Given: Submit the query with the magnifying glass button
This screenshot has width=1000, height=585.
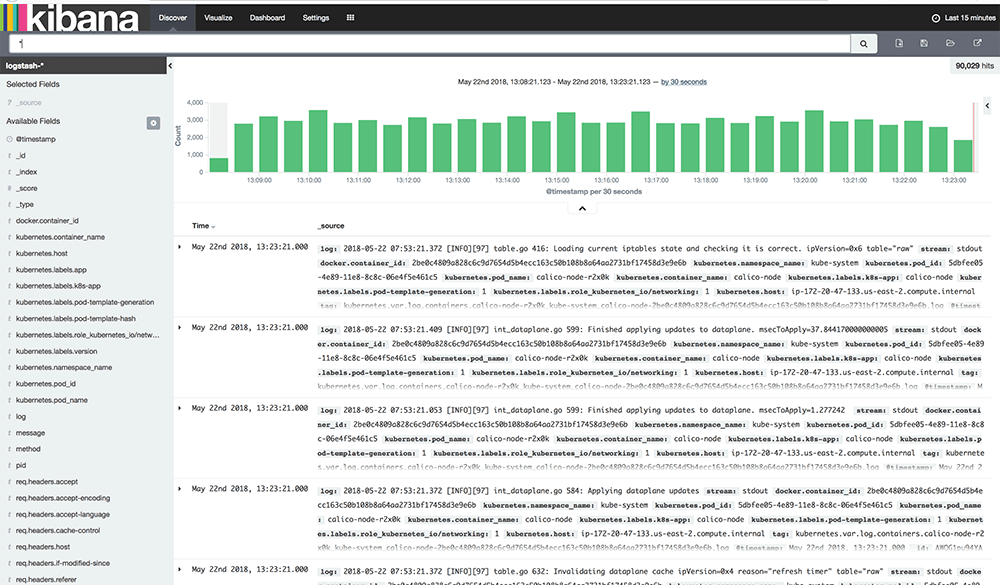Looking at the screenshot, I should point(862,43).
